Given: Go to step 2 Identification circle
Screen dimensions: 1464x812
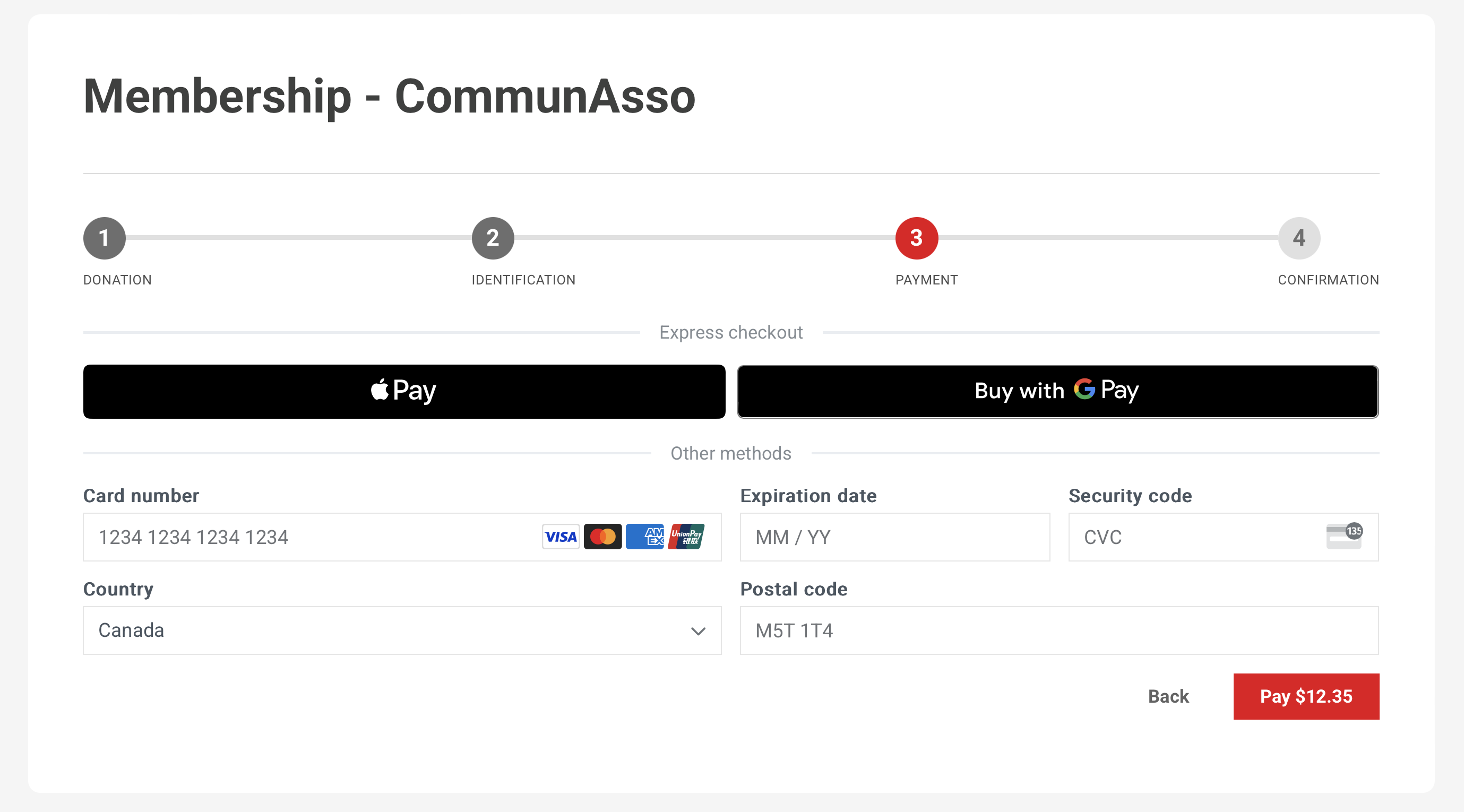Looking at the screenshot, I should click(x=493, y=238).
